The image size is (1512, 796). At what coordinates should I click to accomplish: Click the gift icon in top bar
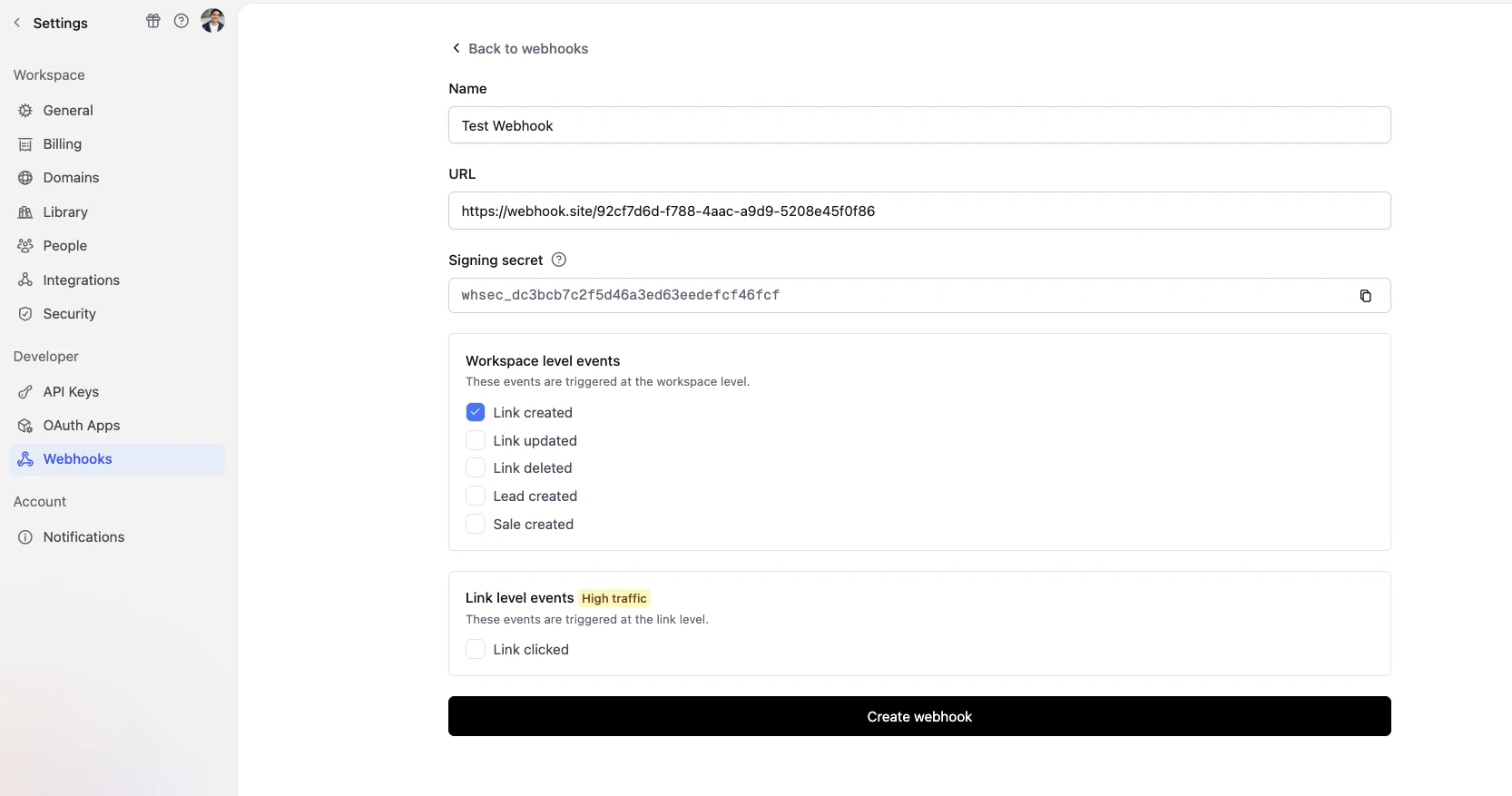152,21
